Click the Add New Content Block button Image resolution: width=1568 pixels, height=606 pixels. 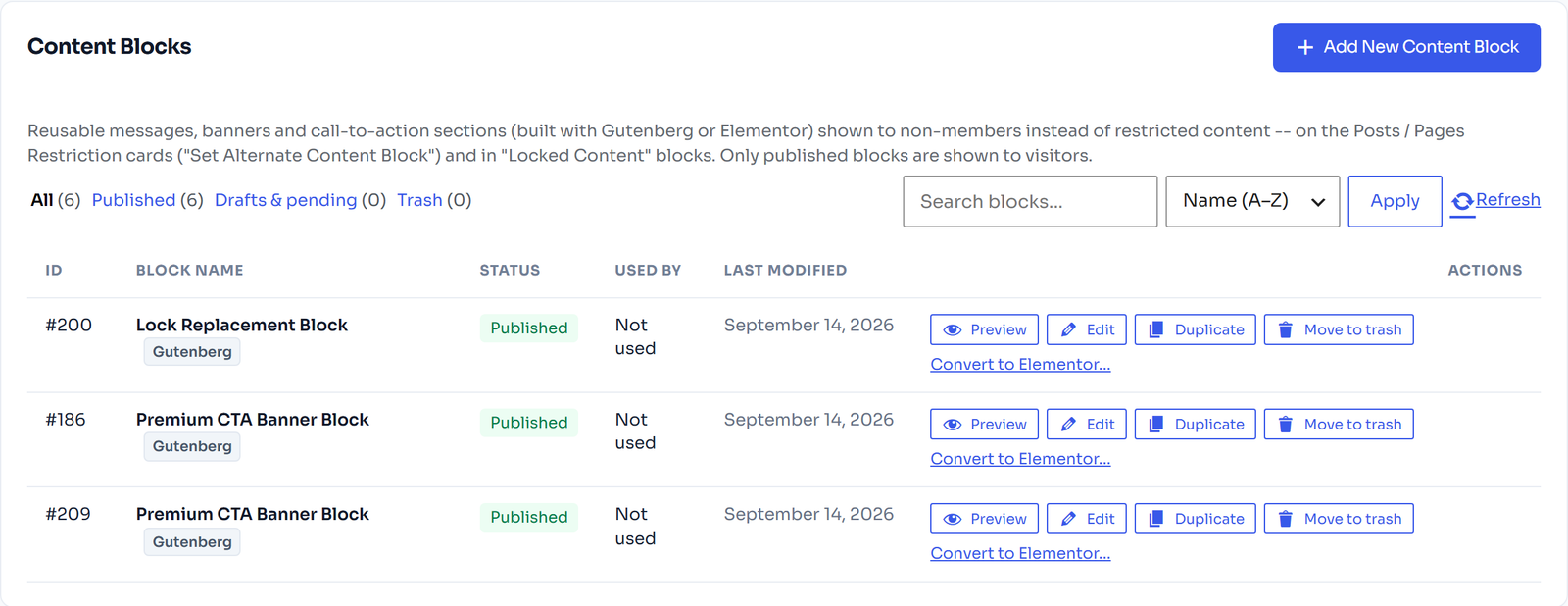(1406, 47)
